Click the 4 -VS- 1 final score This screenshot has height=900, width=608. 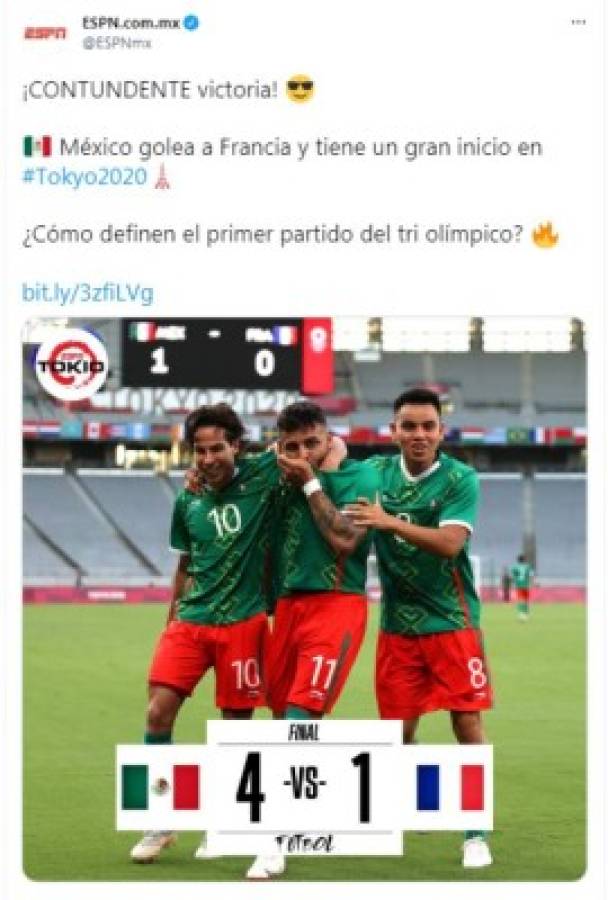(304, 787)
